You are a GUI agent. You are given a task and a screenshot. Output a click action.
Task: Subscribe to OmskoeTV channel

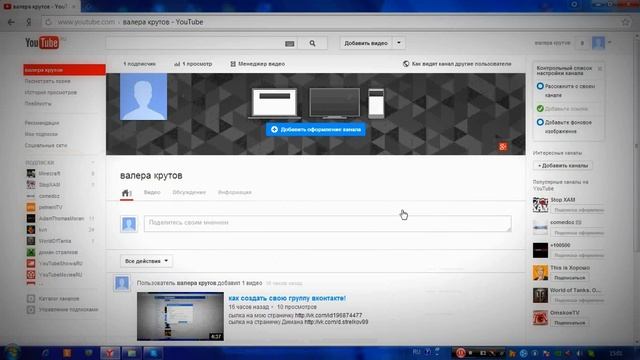pos(570,322)
